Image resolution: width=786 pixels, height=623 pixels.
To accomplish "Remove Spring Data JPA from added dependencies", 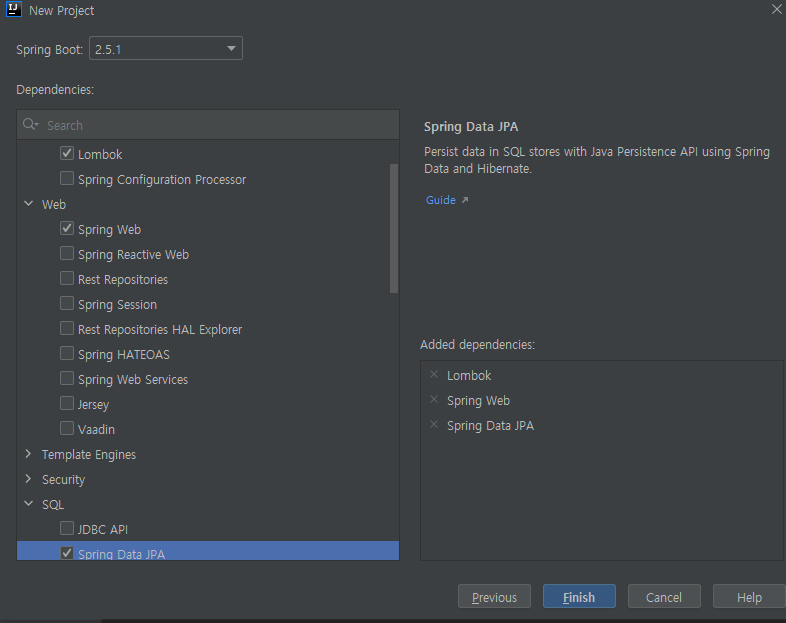I will (x=434, y=425).
